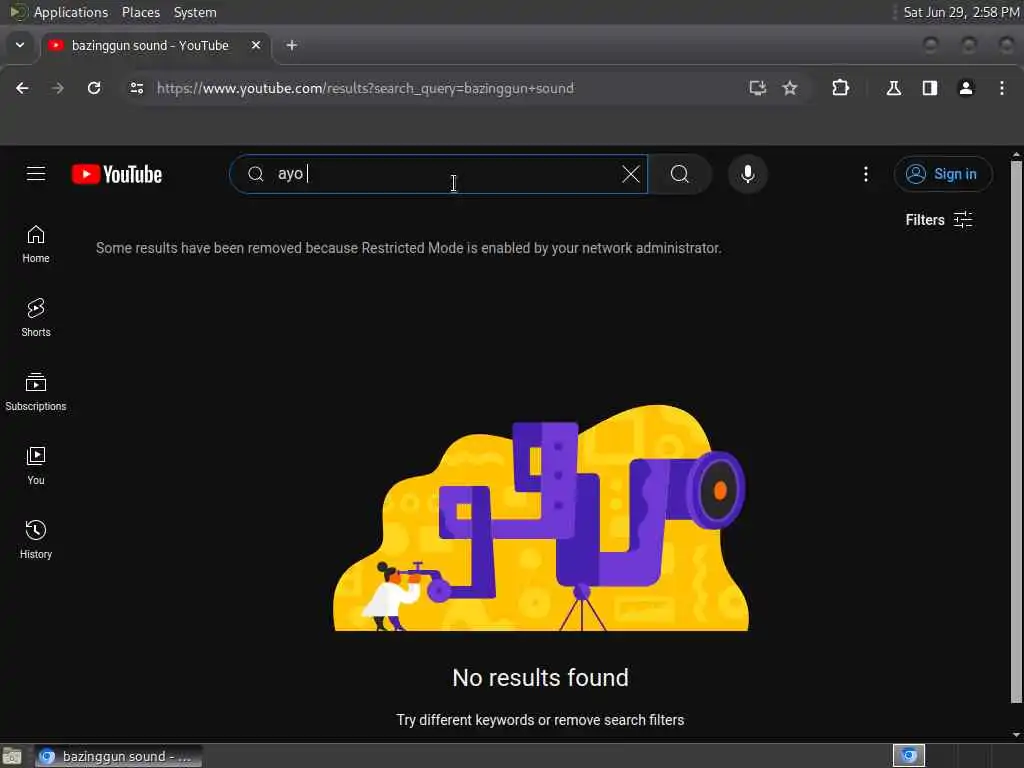The height and width of the screenshot is (768, 1024).
Task: Open Chrome Labs flask icon
Action: 894,88
